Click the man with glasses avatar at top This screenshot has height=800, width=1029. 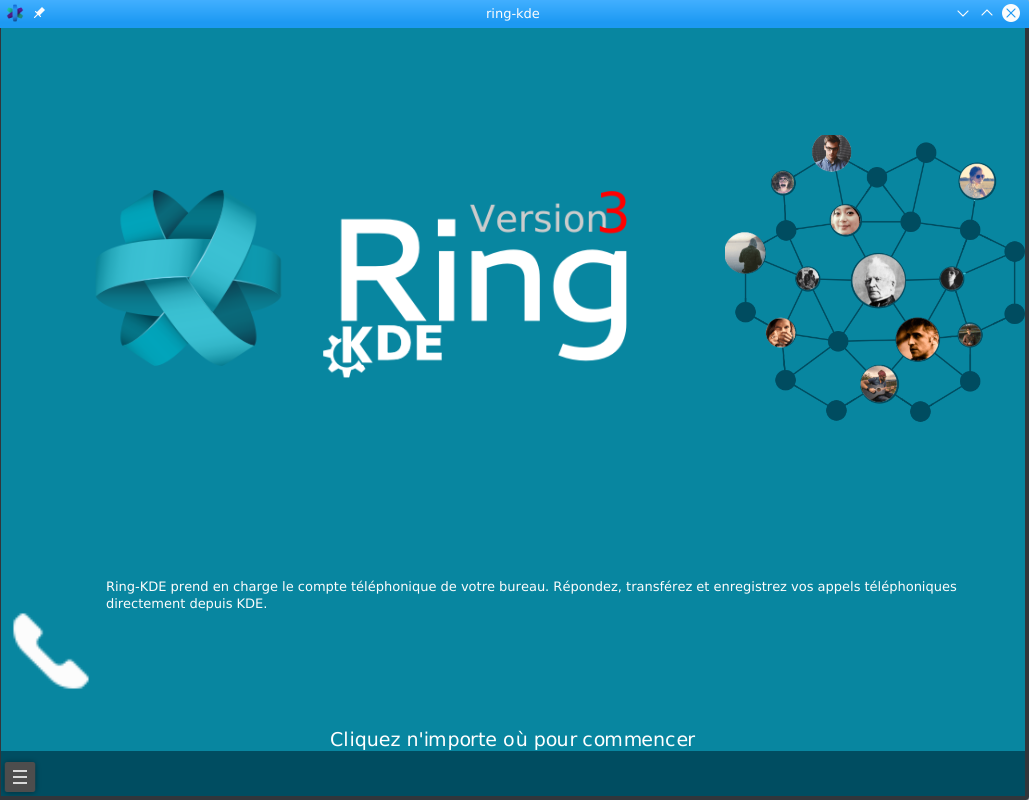pyautogui.click(x=831, y=153)
